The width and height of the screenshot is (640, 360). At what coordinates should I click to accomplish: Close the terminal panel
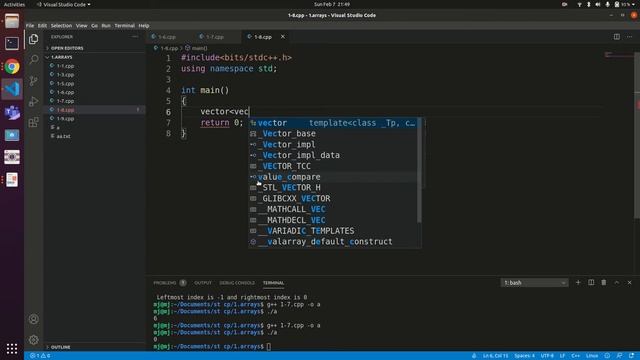coord(629,282)
